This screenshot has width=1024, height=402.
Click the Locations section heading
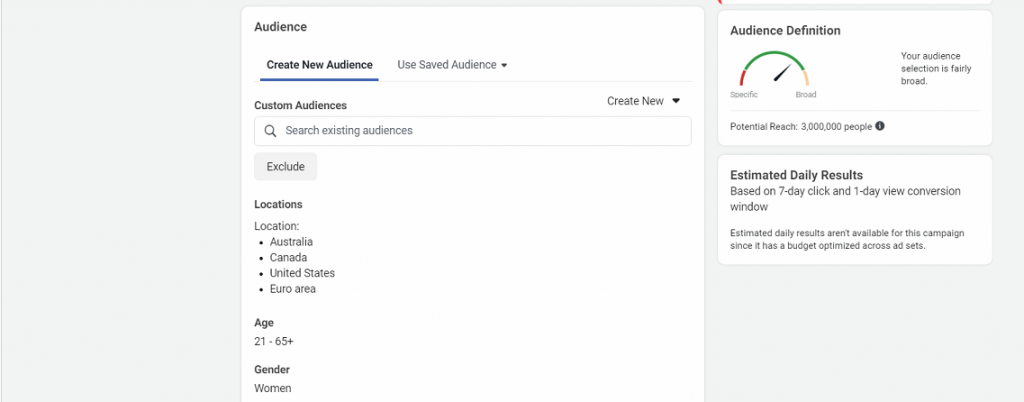tap(278, 204)
